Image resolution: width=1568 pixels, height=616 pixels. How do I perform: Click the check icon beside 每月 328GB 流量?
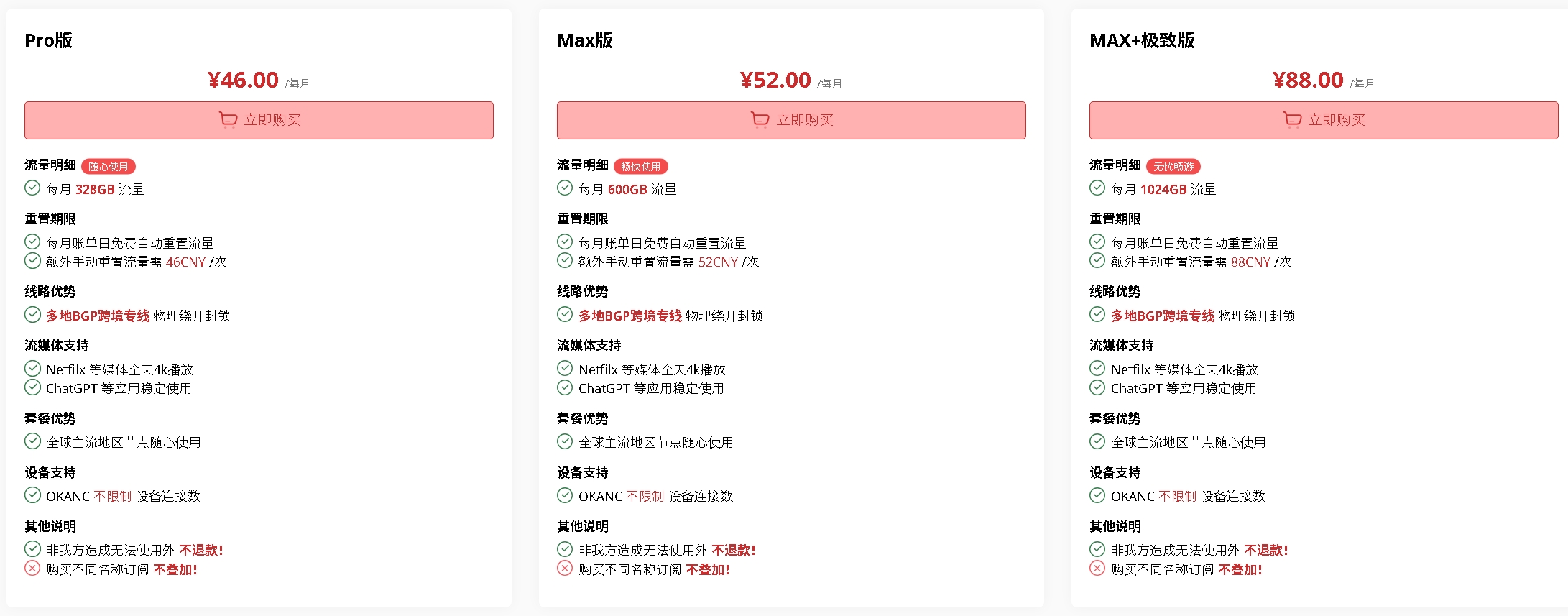pyautogui.click(x=32, y=188)
